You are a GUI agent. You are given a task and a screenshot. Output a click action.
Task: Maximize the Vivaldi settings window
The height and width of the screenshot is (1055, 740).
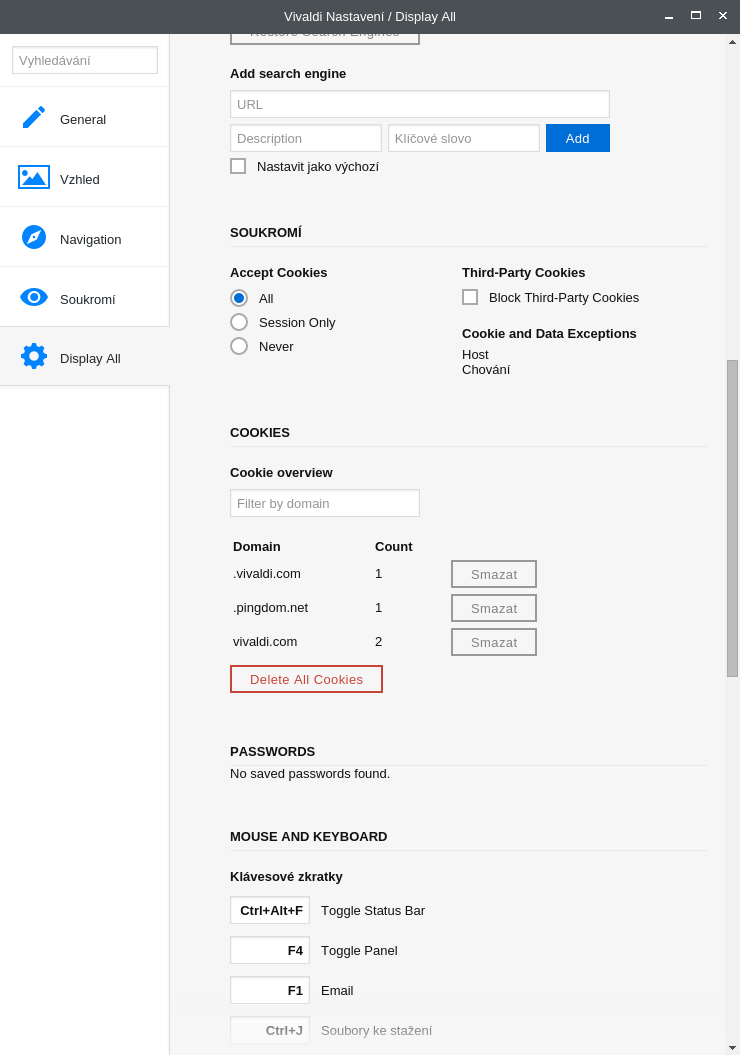tap(696, 16)
